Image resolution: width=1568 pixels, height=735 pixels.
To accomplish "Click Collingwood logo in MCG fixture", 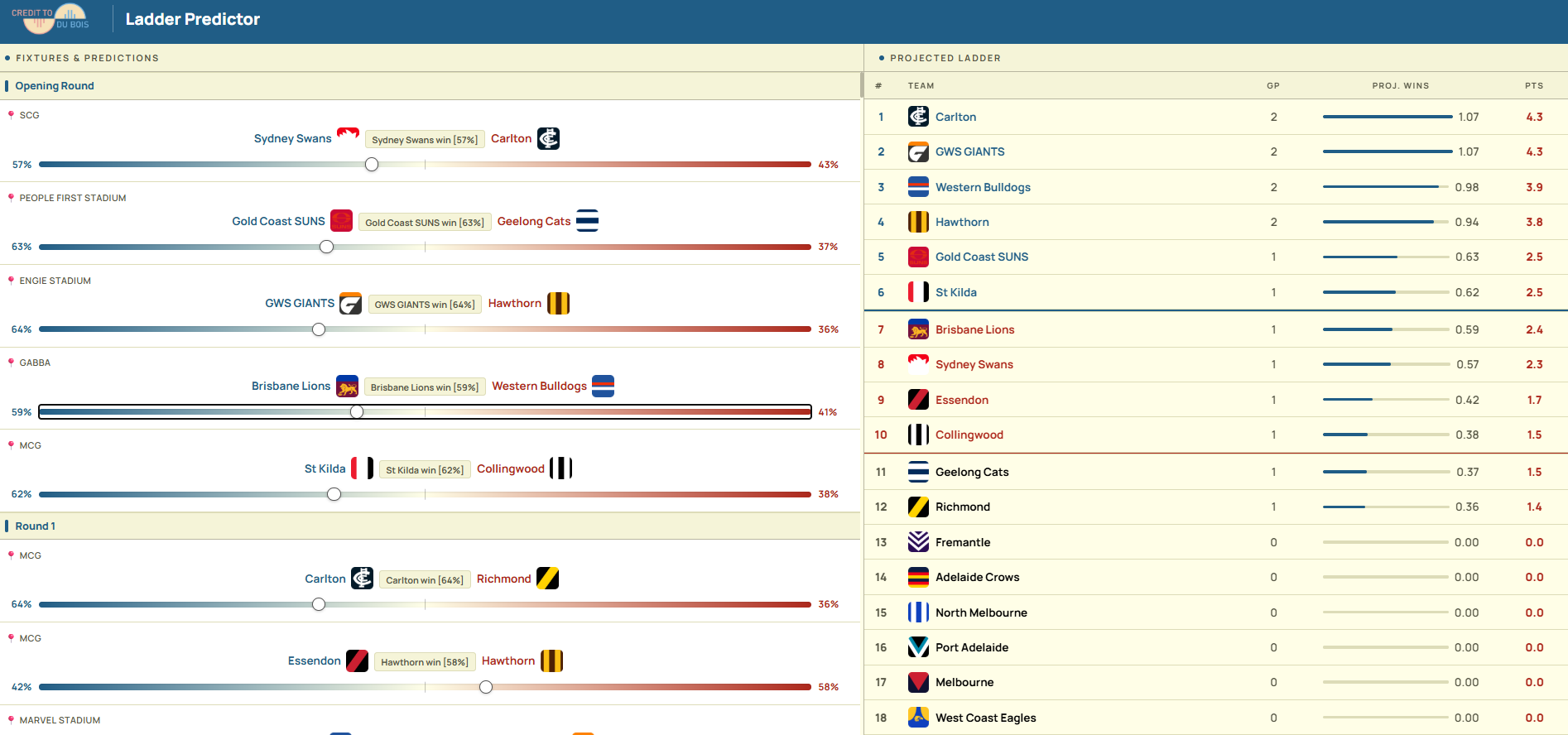I will tap(560, 468).
